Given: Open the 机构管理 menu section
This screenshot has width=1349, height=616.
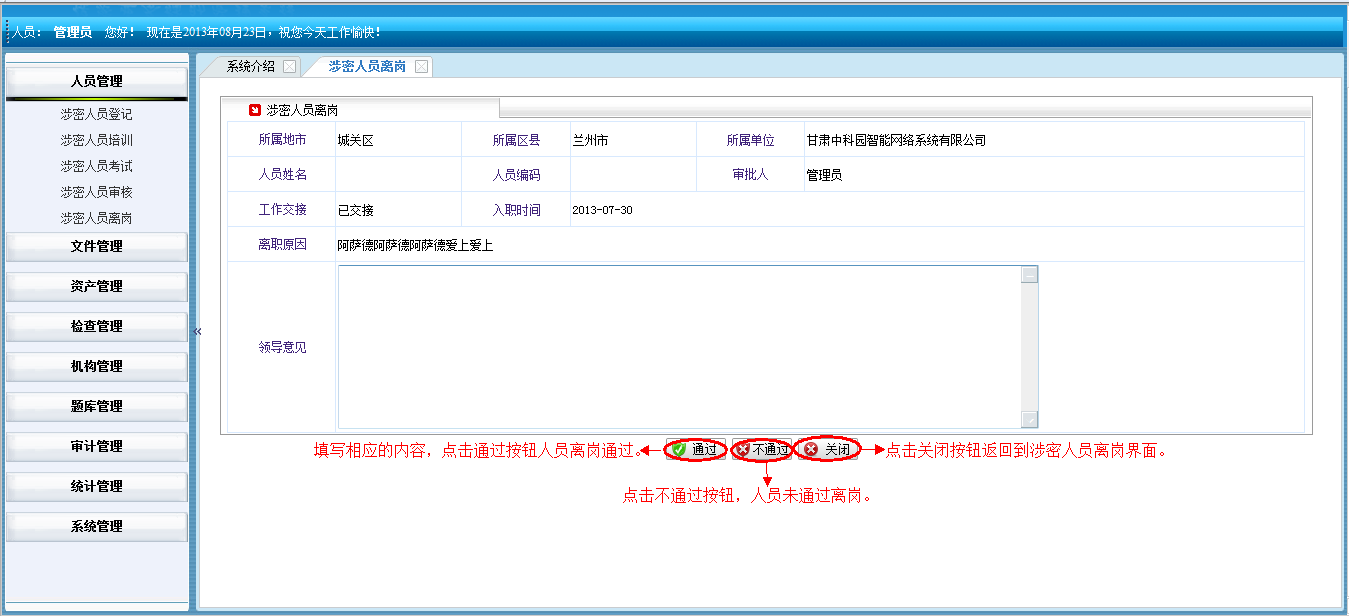Looking at the screenshot, I should point(97,366).
